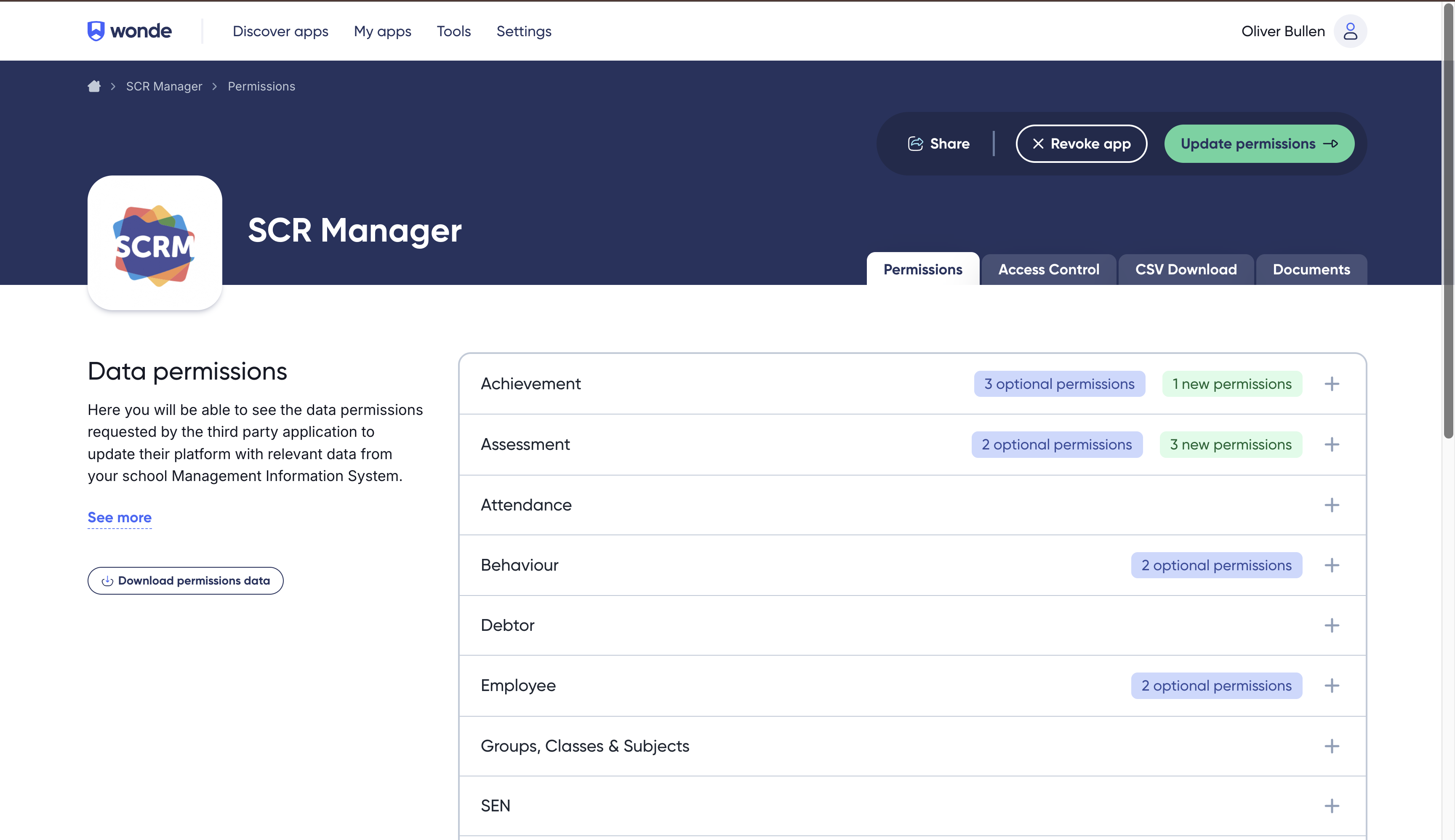Viewport: 1455px width, 840px height.
Task: Switch to the Access Control tab
Action: 1048,269
